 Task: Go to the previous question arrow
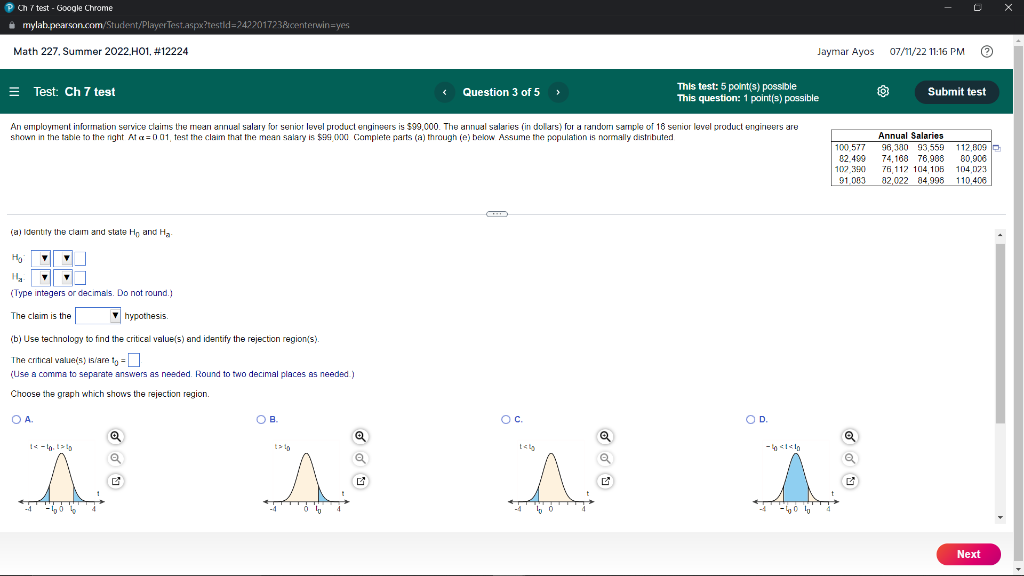pyautogui.click(x=445, y=92)
